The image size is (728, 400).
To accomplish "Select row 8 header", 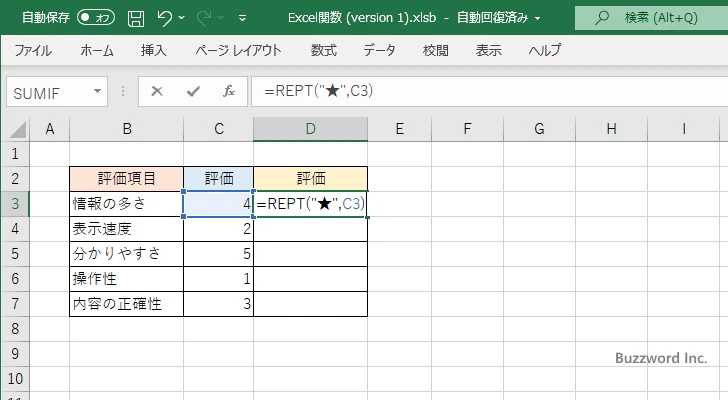I will coord(15,329).
